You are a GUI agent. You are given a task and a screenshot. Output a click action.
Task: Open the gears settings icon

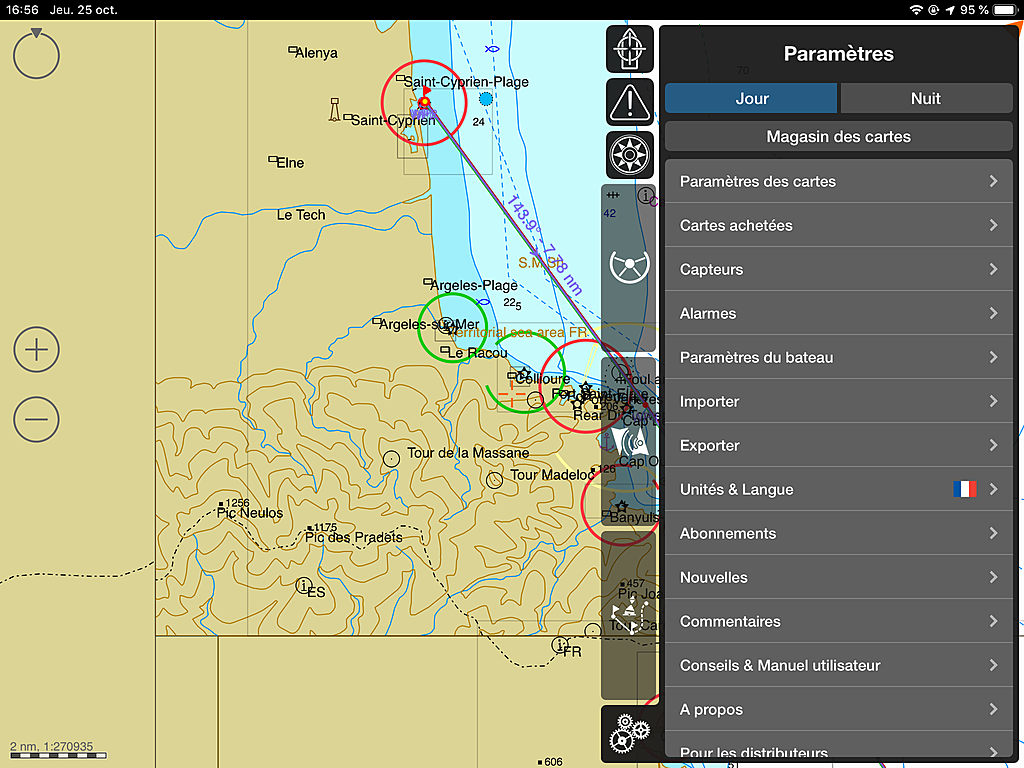[x=630, y=734]
